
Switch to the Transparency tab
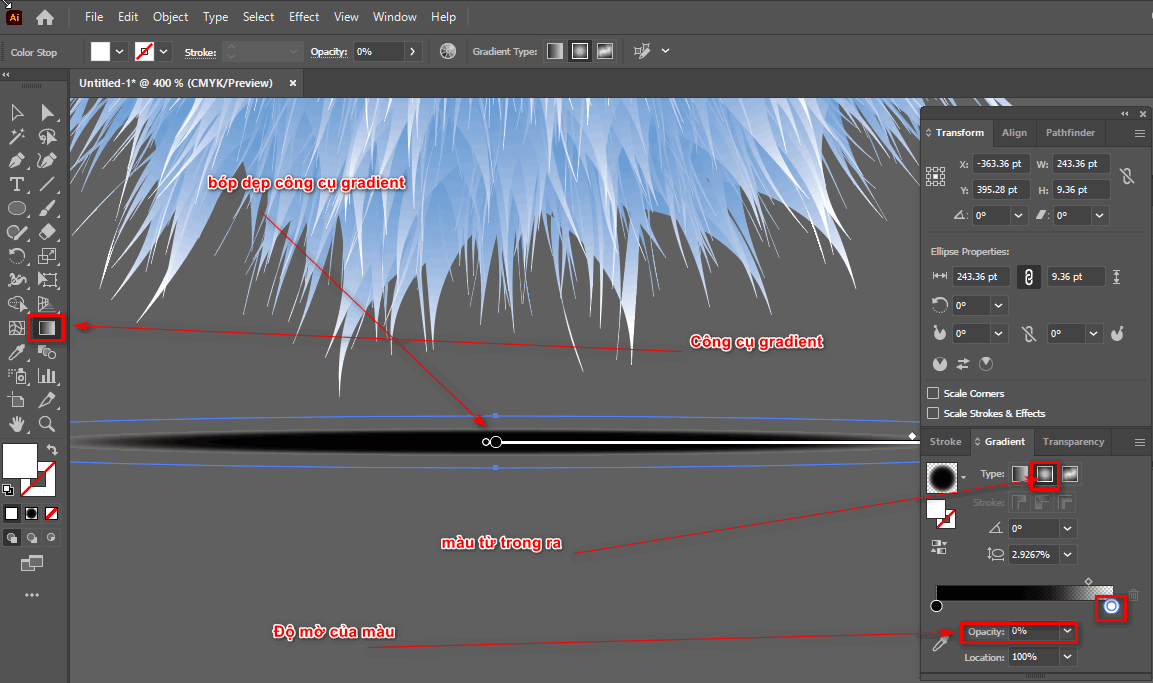point(1073,441)
